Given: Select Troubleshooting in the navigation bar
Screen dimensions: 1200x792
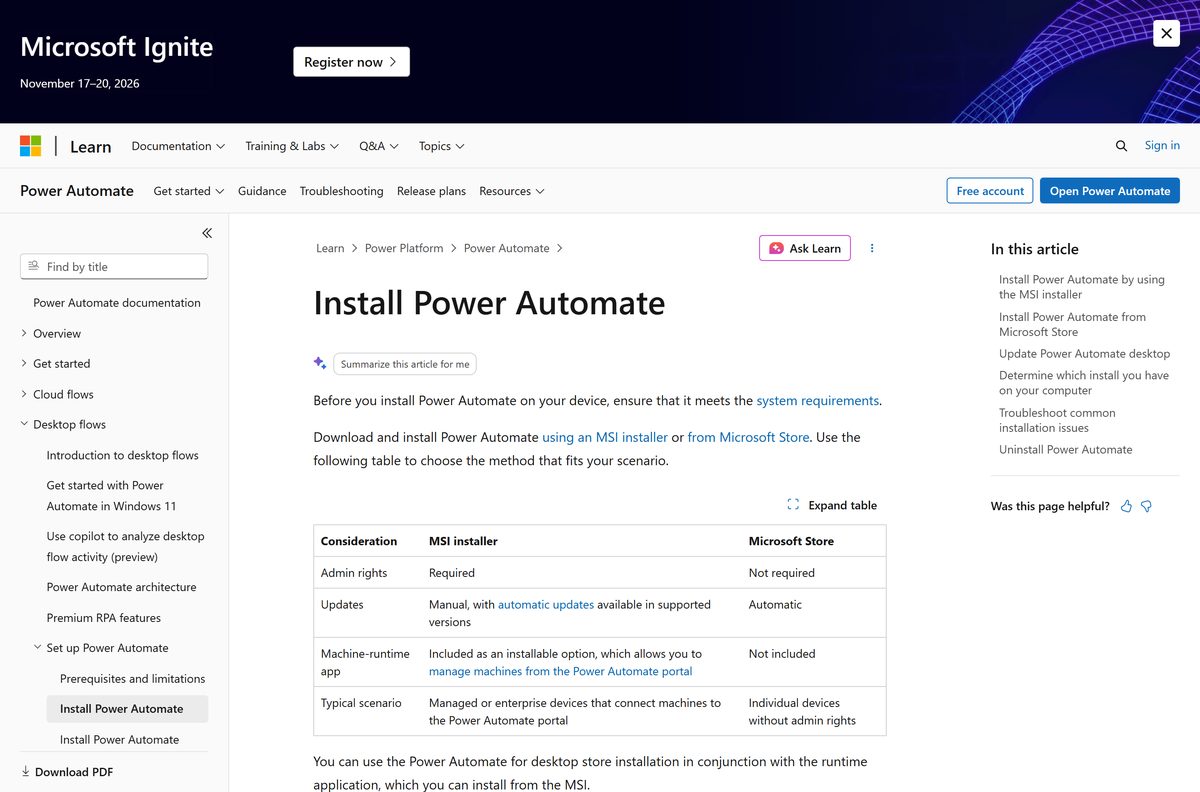Looking at the screenshot, I should point(341,191).
